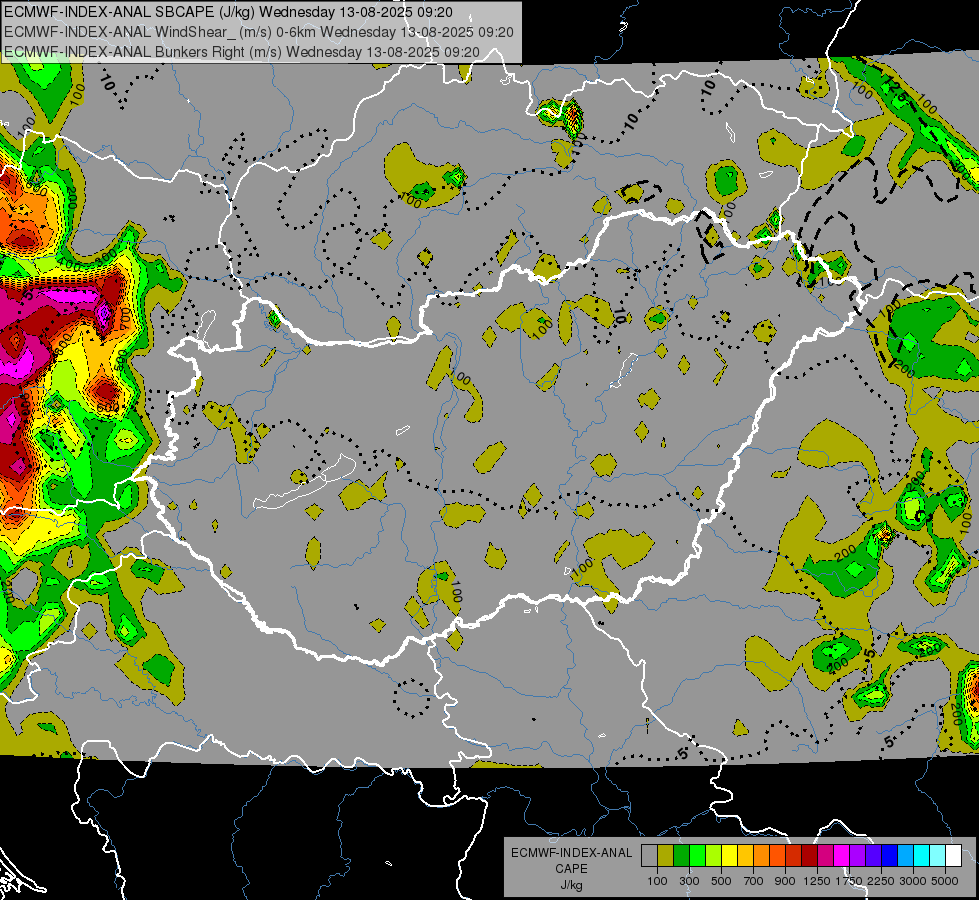Click the WindShear 0-6km title line
This screenshot has width=979, height=900.
pos(258,32)
